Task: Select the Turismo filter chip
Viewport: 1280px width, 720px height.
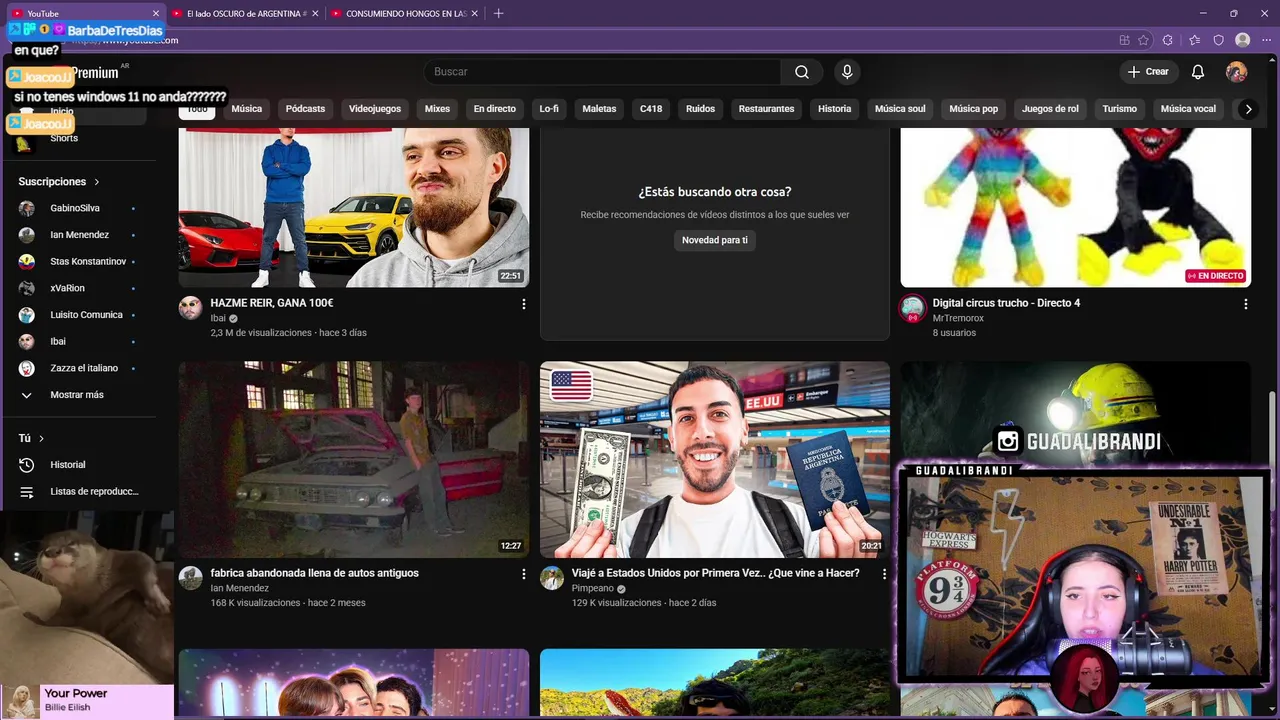Action: 1119,109
